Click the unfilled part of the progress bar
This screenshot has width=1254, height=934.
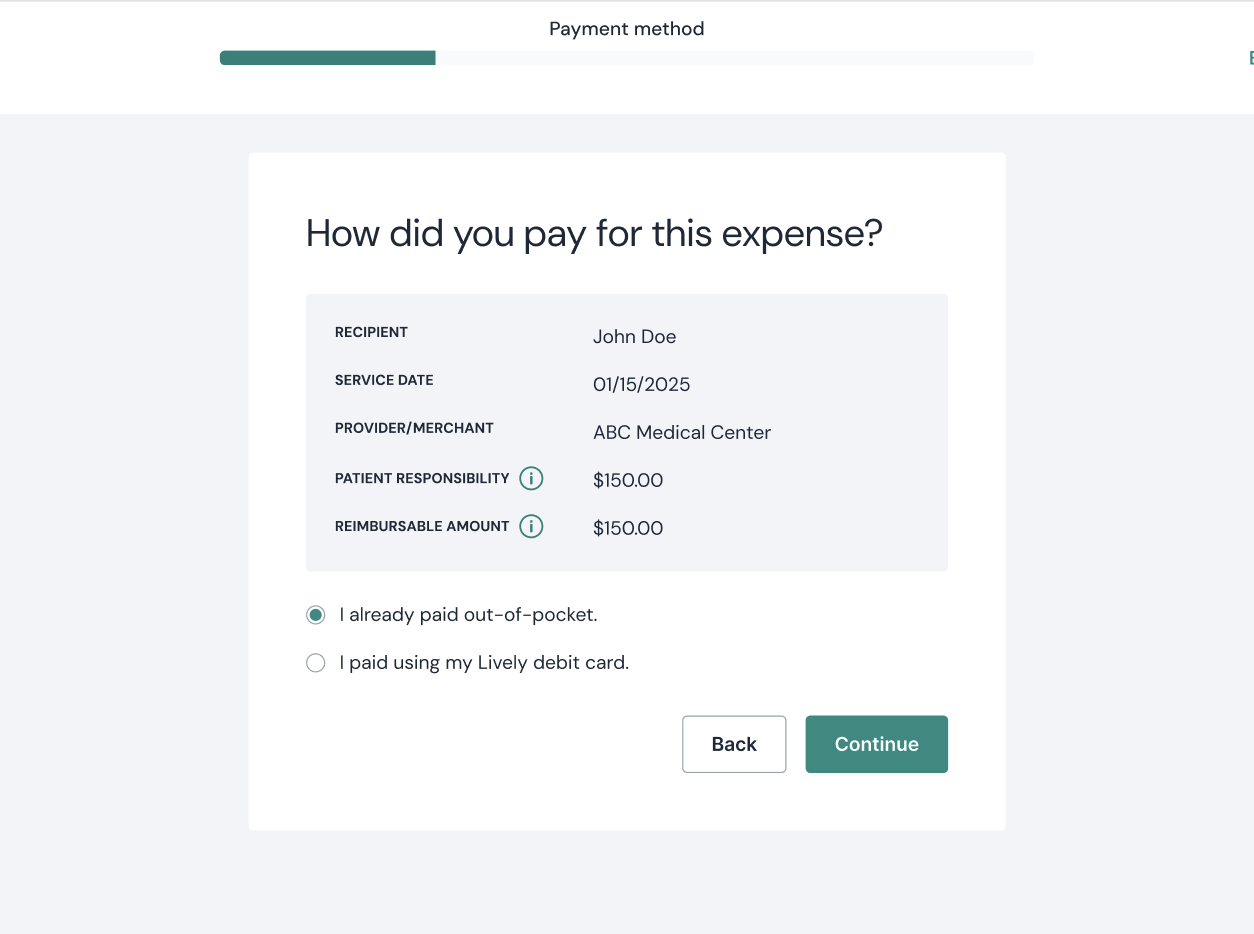tap(735, 58)
